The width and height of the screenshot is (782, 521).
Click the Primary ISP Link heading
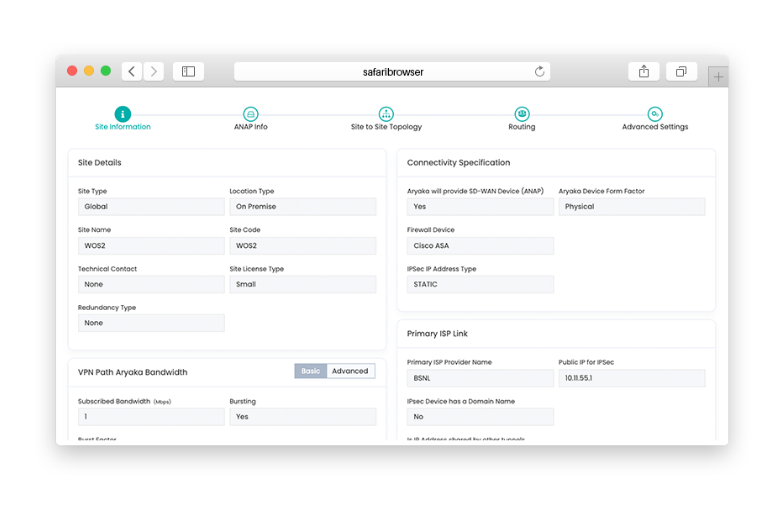pos(437,334)
